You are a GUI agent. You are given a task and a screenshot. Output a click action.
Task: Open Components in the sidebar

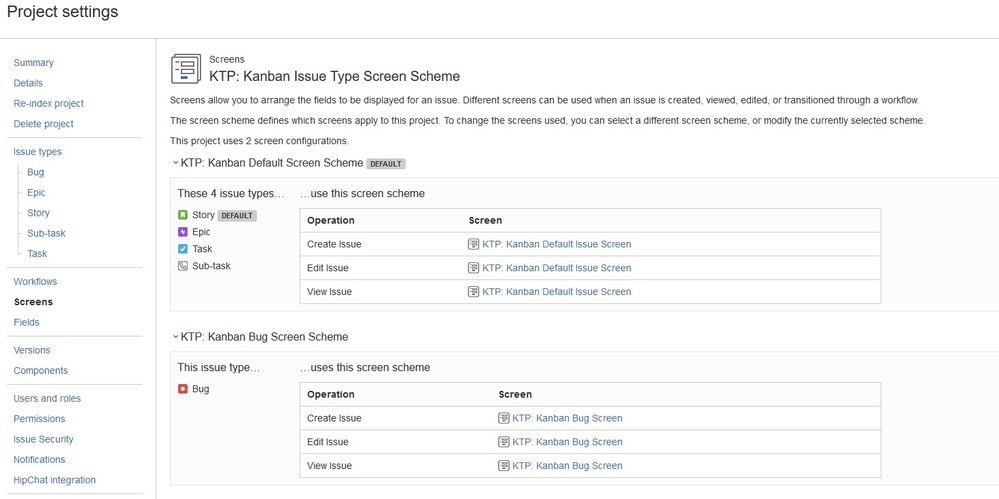[41, 371]
